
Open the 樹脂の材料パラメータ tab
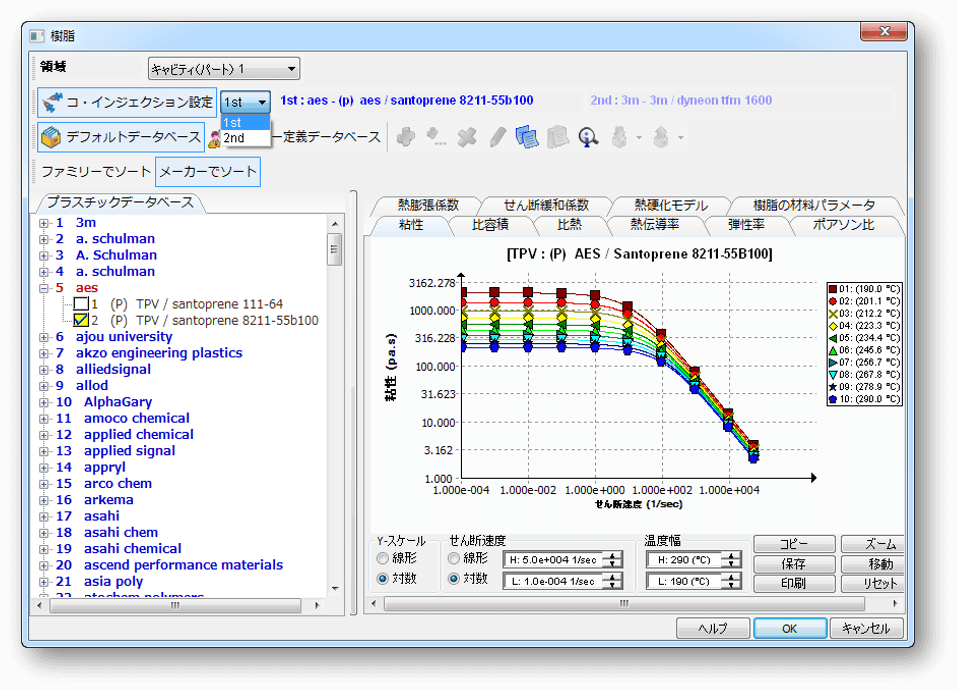pos(814,205)
